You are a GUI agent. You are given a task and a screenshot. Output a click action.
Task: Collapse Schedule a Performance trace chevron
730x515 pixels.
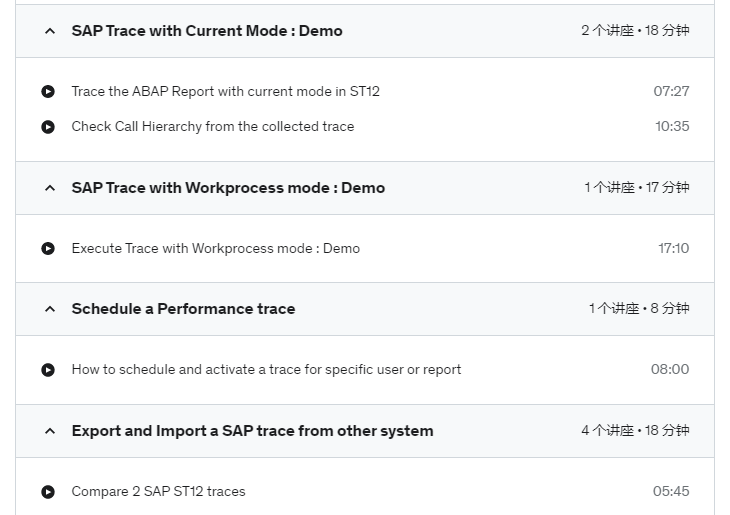click(50, 309)
